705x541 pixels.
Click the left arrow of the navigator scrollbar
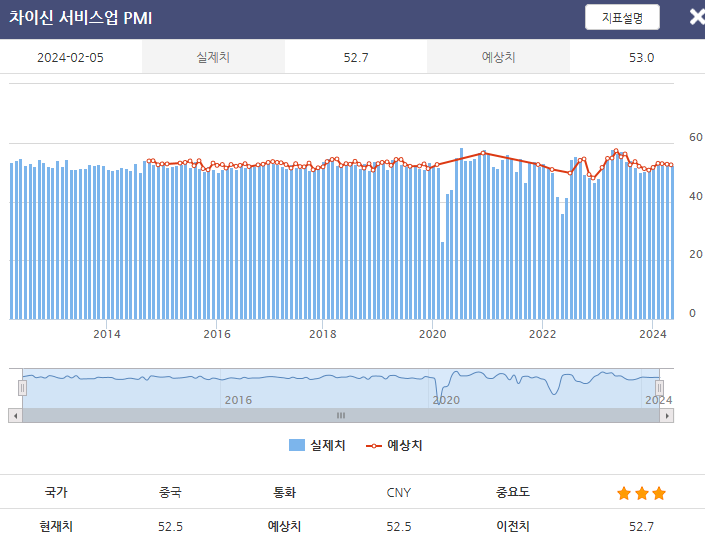(x=16, y=416)
